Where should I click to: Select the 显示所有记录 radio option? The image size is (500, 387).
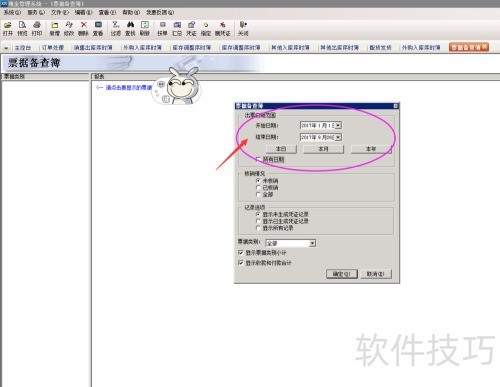(258, 228)
